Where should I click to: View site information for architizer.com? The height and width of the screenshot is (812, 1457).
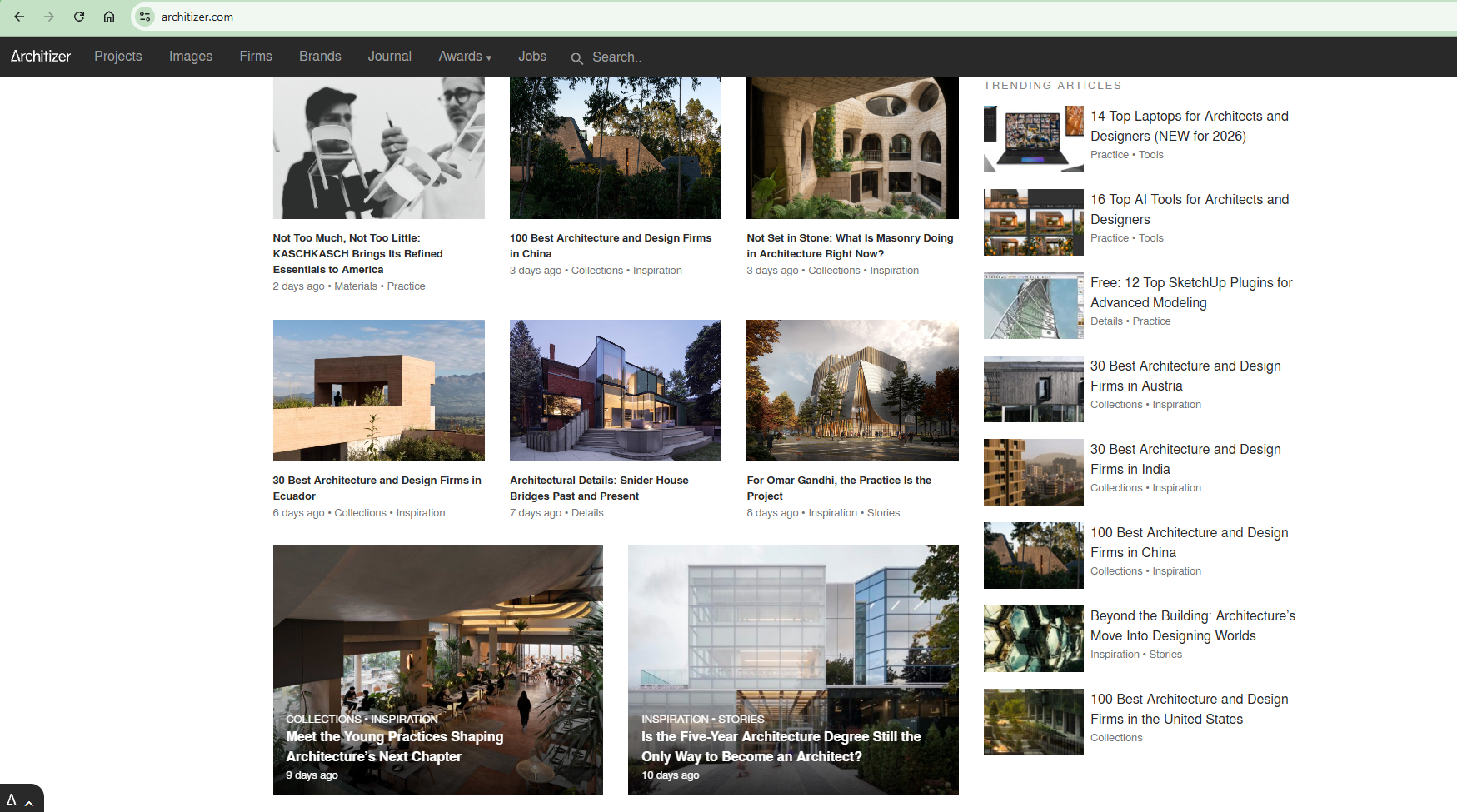click(145, 17)
